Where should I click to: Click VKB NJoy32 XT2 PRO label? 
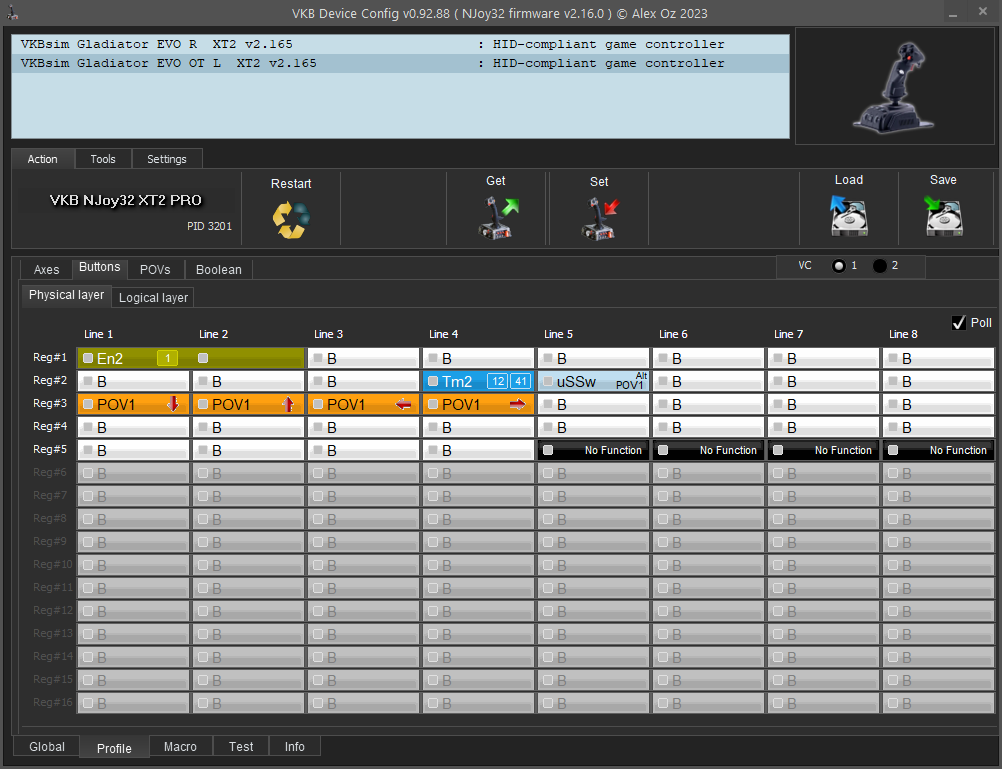(x=126, y=200)
